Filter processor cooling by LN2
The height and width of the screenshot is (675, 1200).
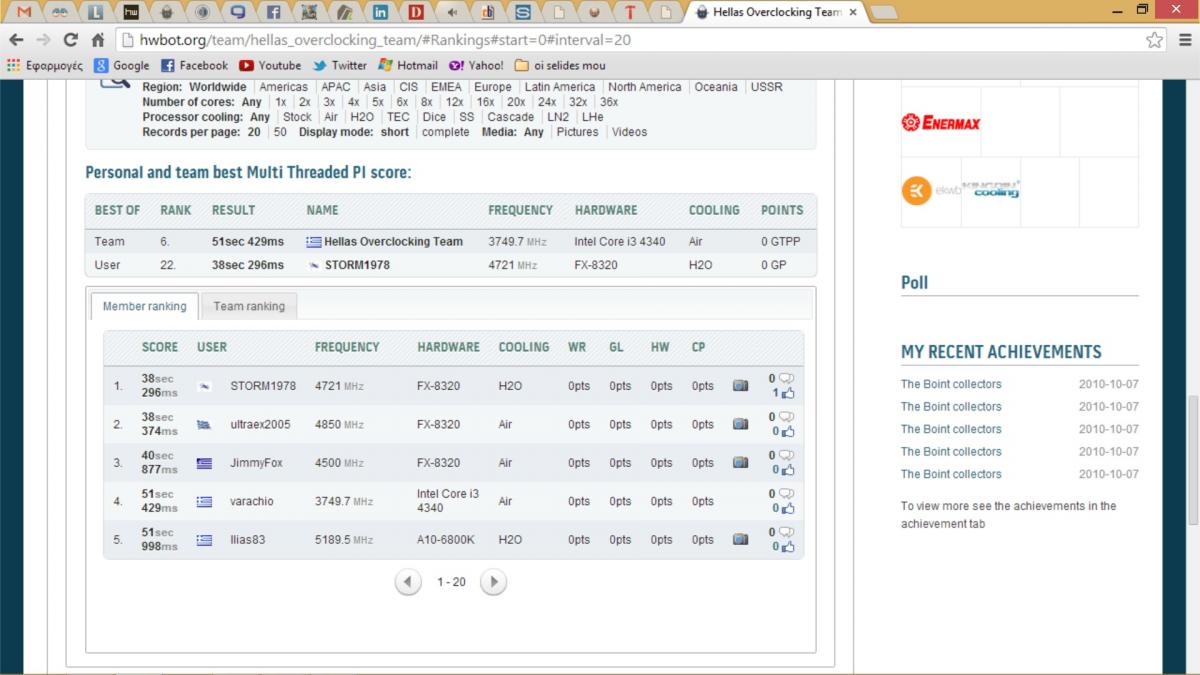pos(558,117)
